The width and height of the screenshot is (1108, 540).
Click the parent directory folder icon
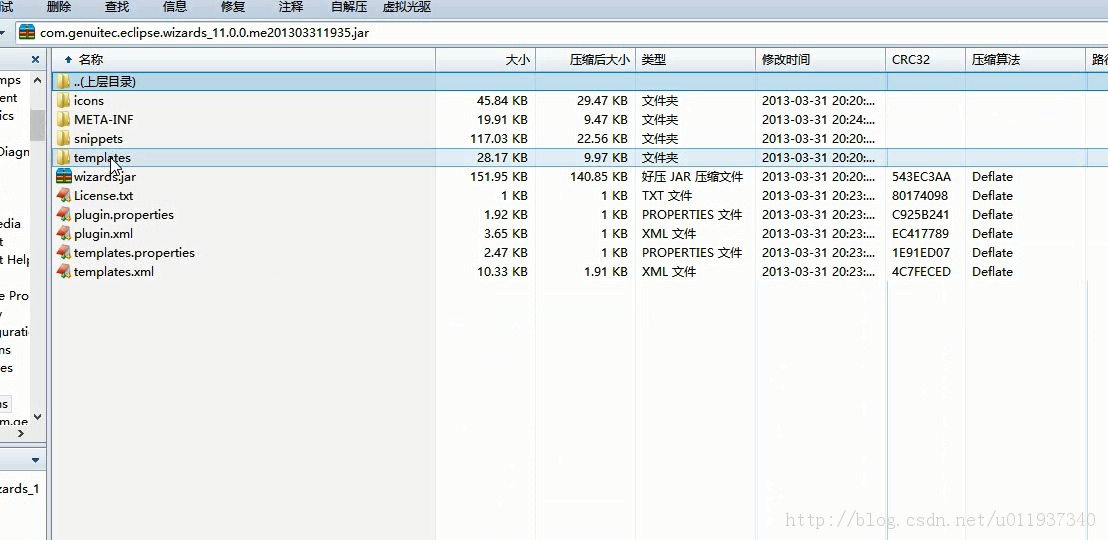tap(64, 81)
